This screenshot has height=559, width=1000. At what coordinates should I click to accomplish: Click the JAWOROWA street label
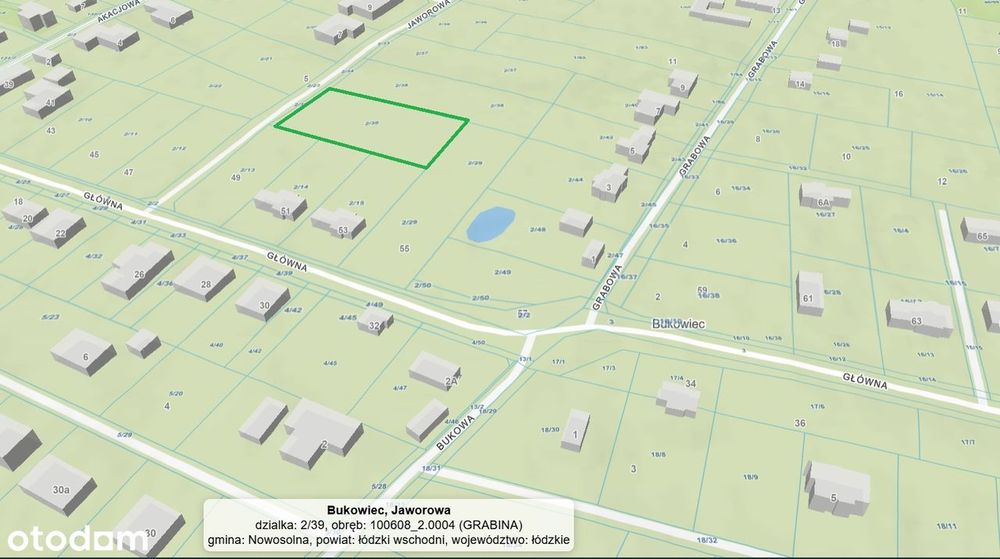click(x=429, y=13)
